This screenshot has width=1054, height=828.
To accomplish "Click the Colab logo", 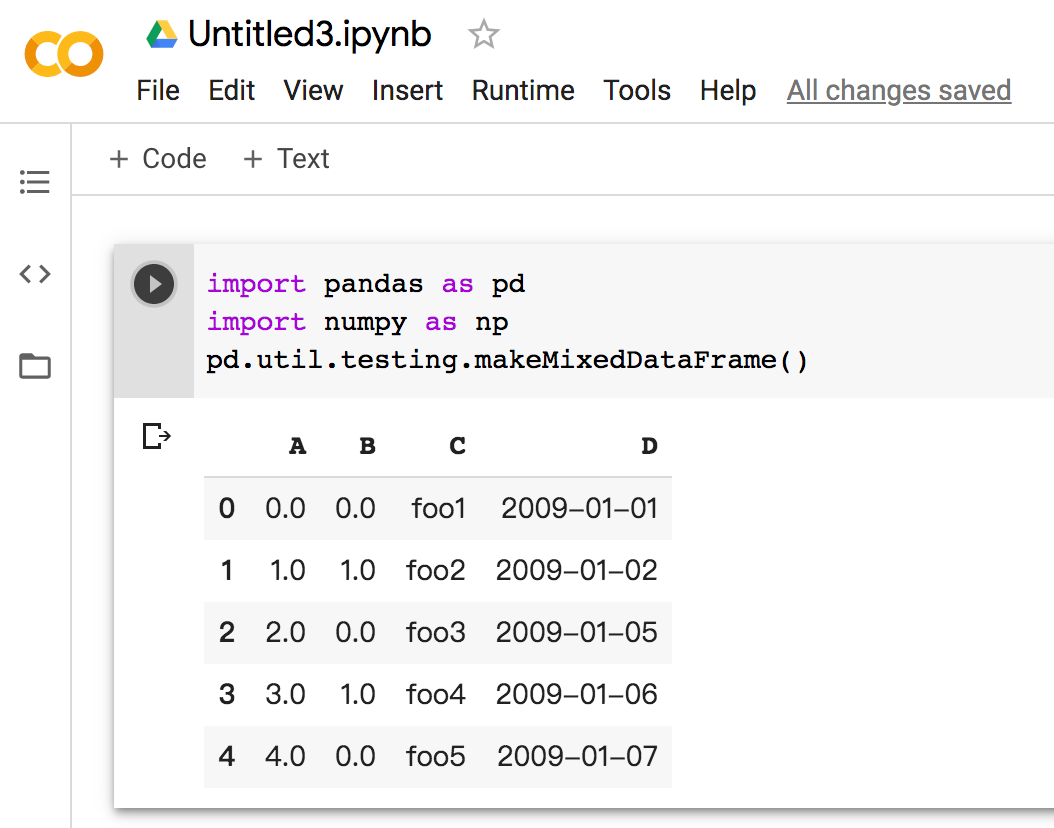I will pos(64,54).
